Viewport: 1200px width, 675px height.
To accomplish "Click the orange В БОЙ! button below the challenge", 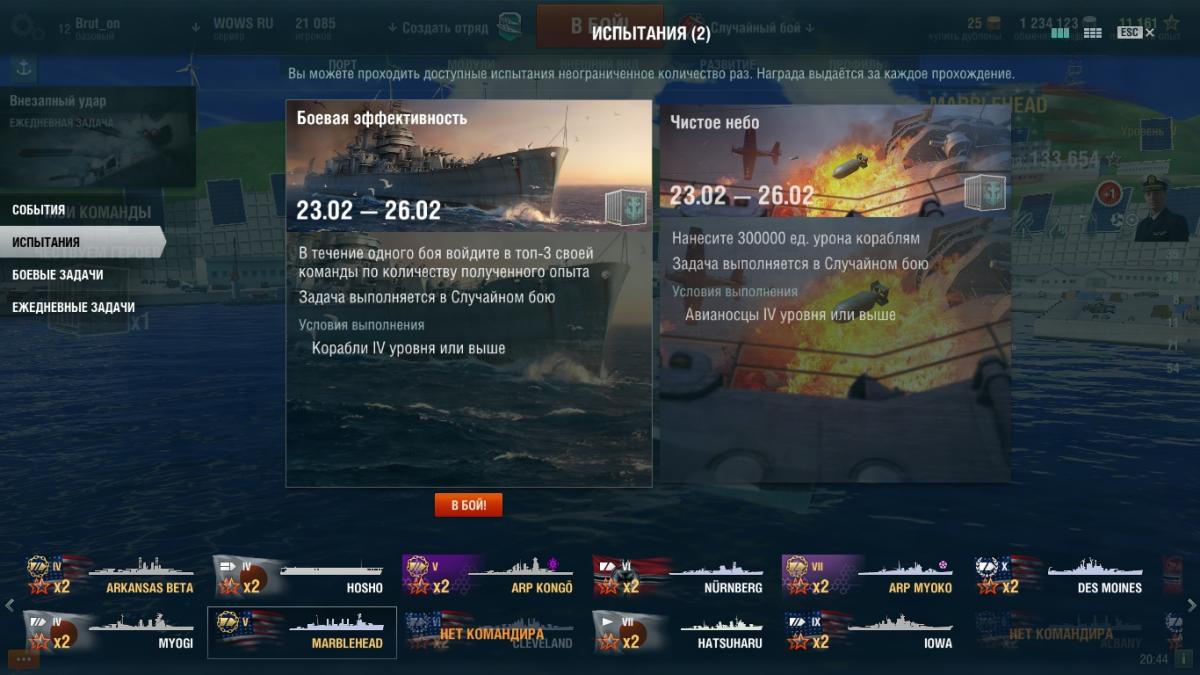I will pyautogui.click(x=469, y=505).
